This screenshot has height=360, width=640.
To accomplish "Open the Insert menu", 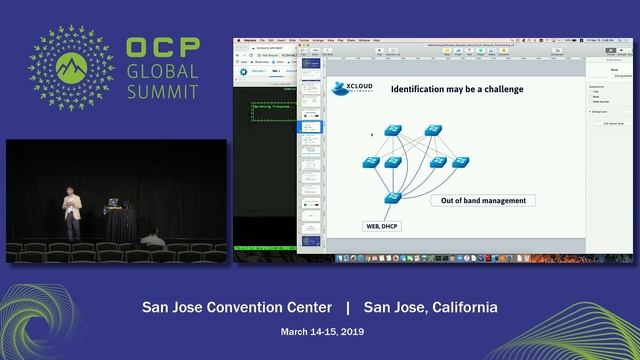I will point(282,40).
